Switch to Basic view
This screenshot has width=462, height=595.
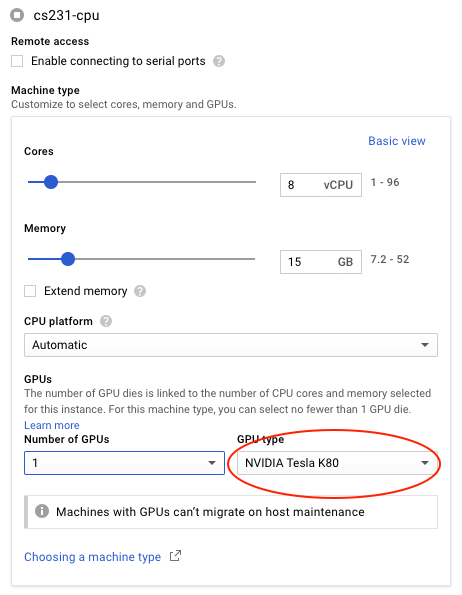point(397,141)
